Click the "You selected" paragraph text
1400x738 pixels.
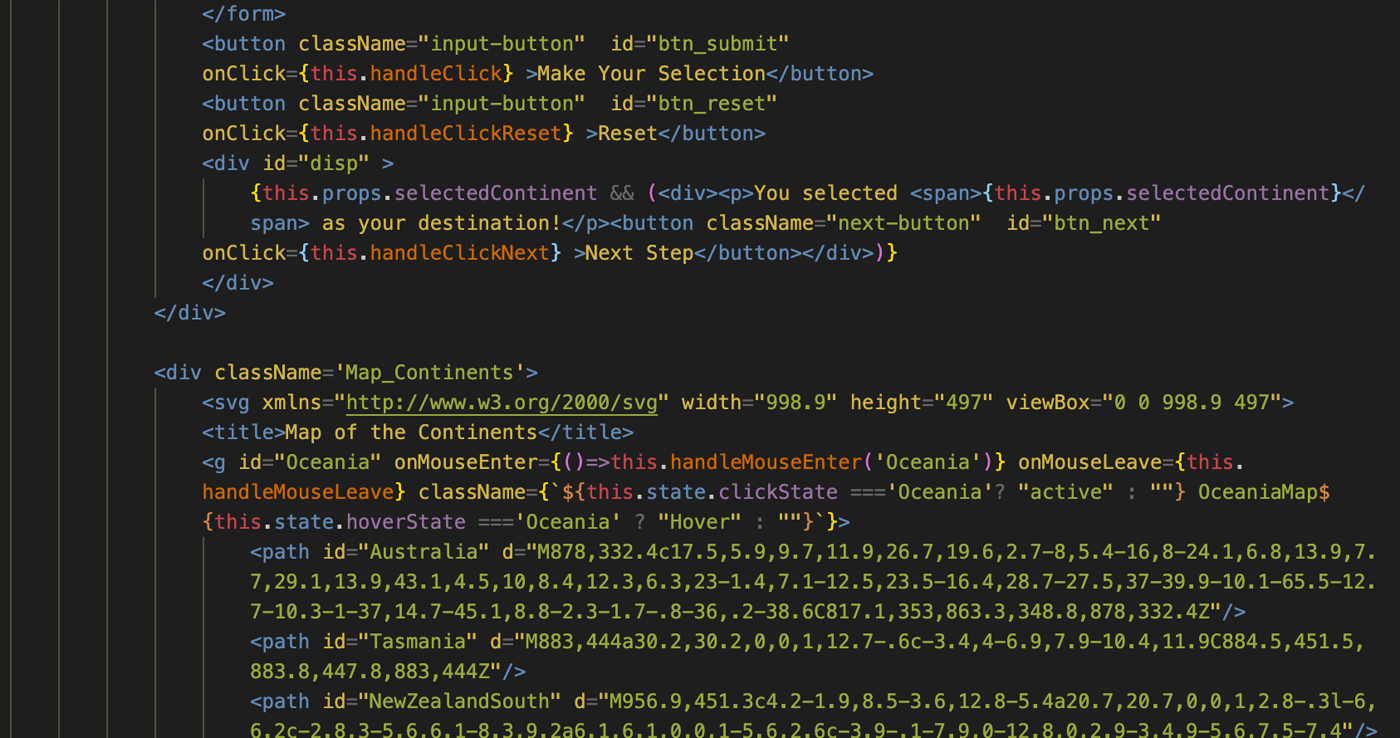pos(826,194)
